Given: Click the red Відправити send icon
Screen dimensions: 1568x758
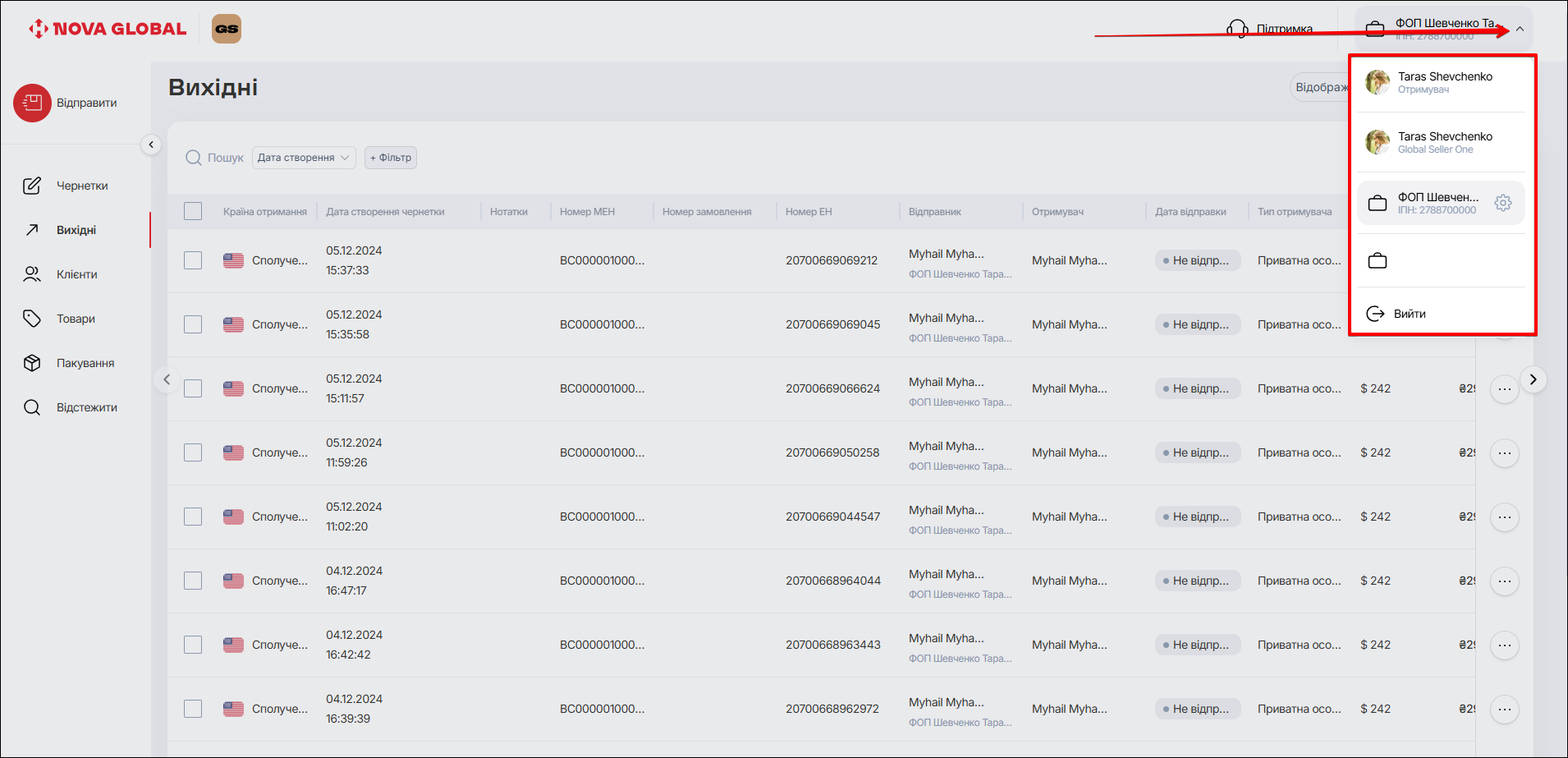Looking at the screenshot, I should [x=32, y=103].
